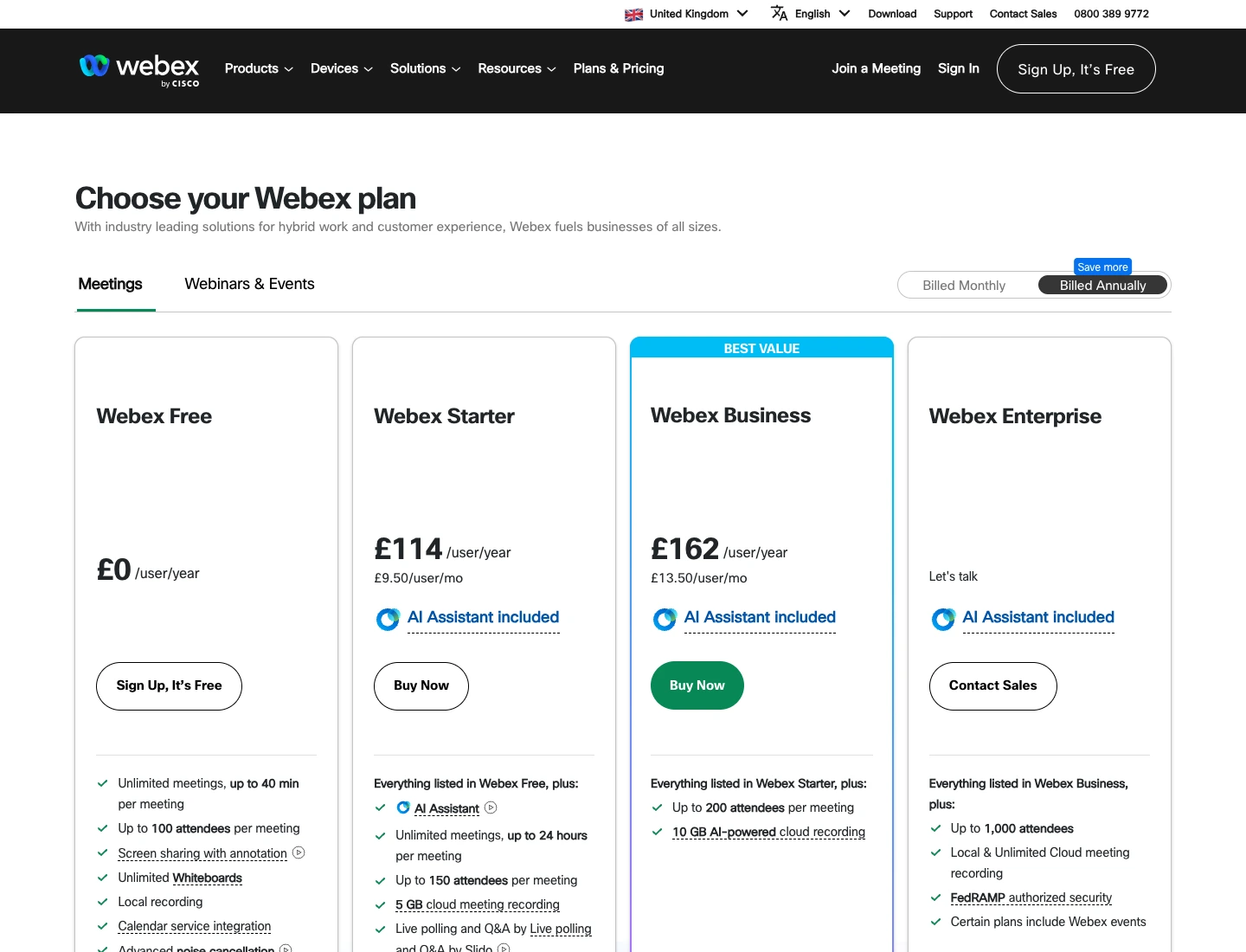1246x952 pixels.
Task: Click play icon beside Advanced noise cancellation
Action: coord(286,949)
